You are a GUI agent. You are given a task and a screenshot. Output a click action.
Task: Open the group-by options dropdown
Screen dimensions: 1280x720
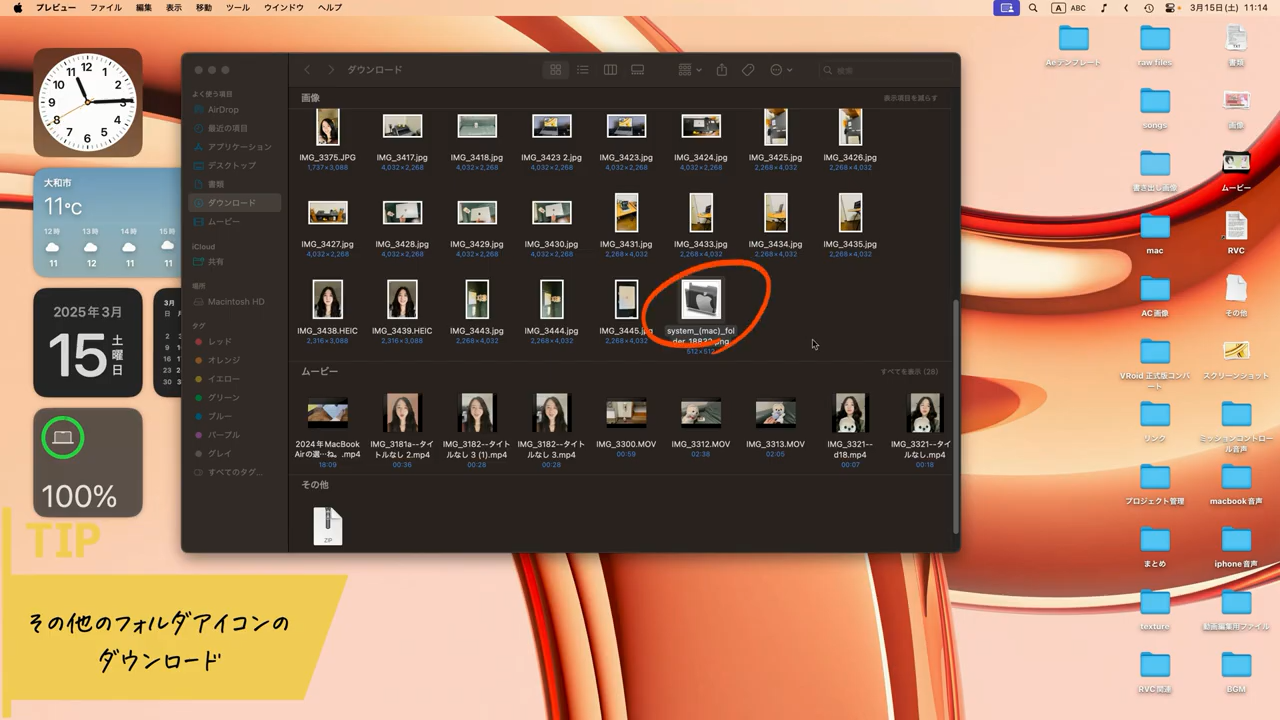[690, 70]
